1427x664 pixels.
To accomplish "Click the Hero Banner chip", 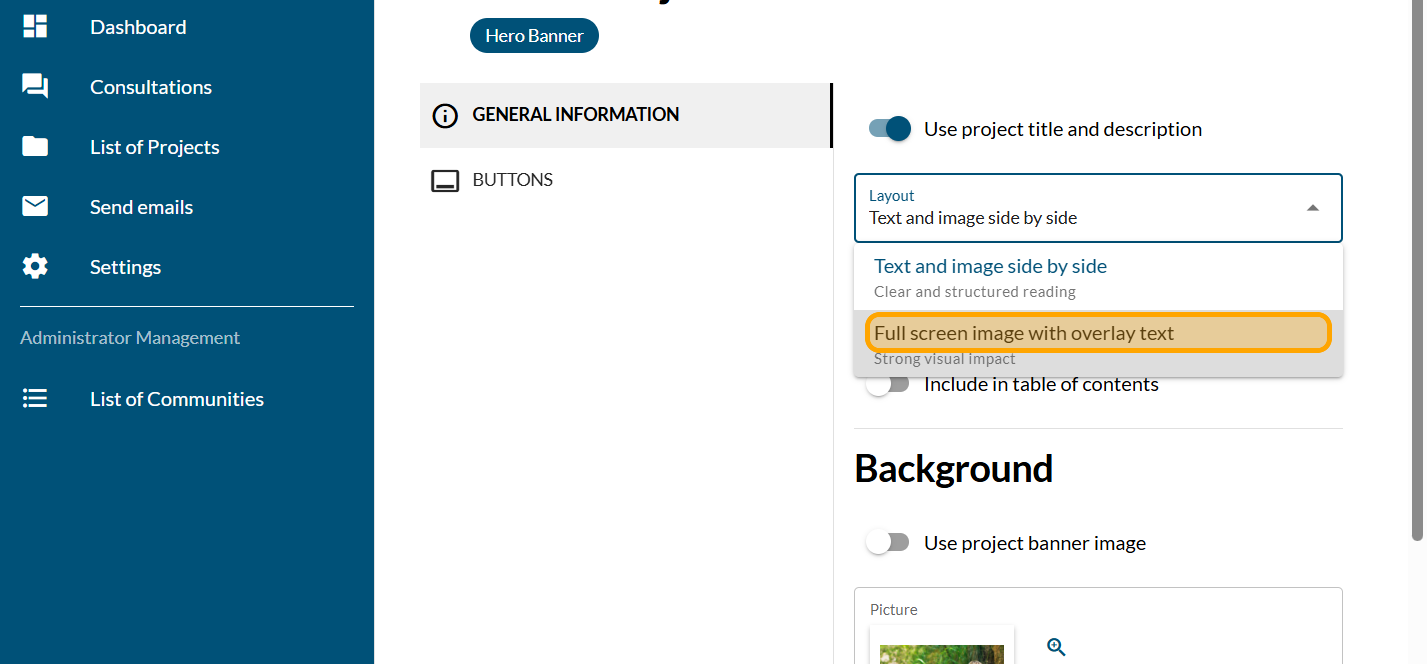I will pos(534,36).
